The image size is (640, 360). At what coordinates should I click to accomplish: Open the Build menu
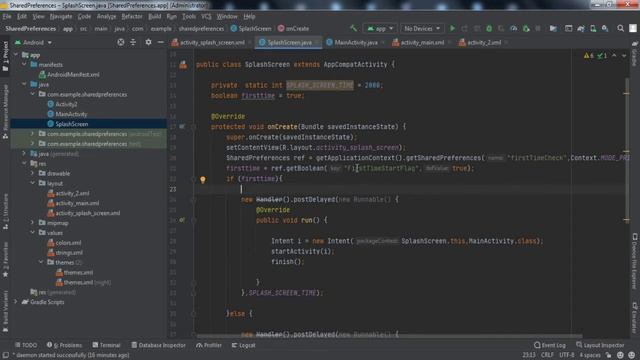point(154,16)
